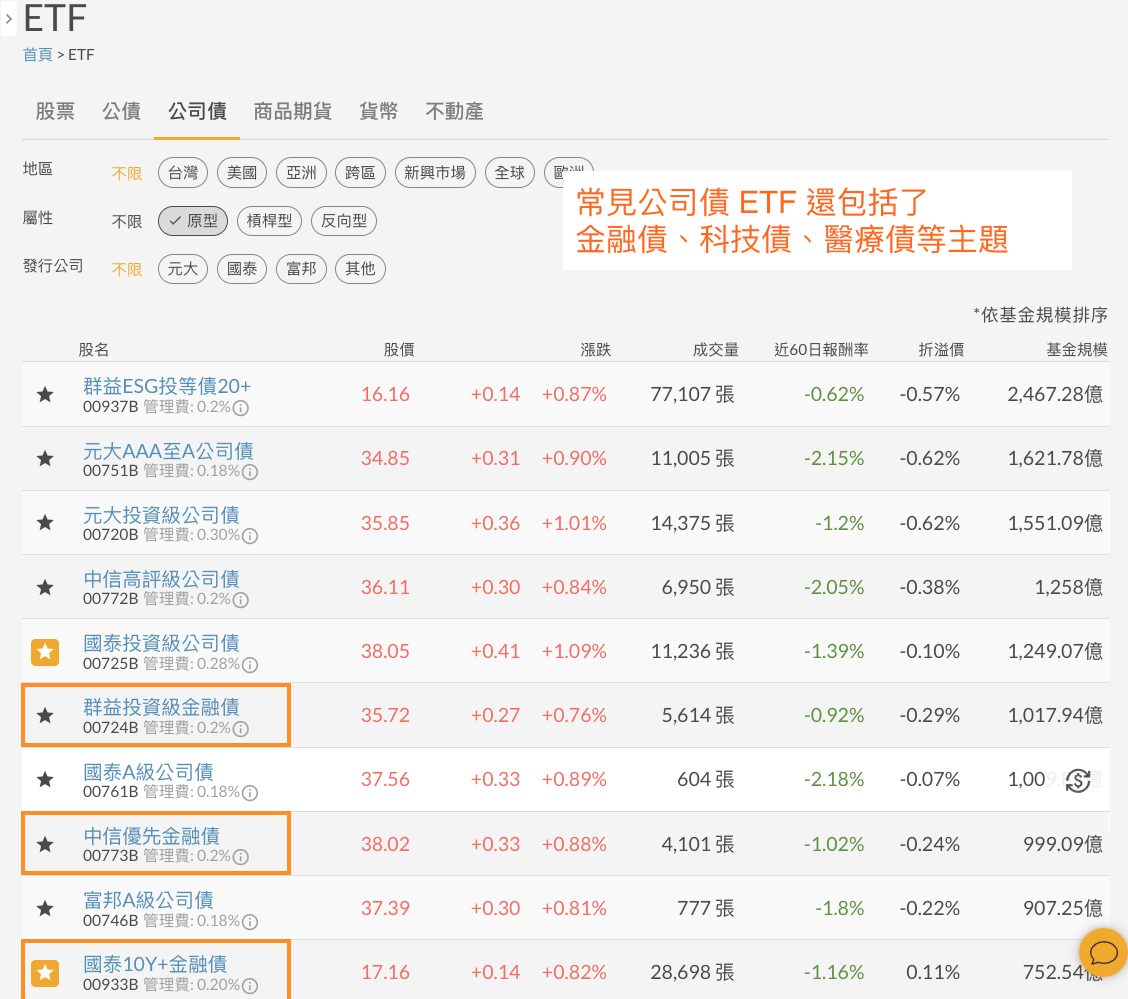Star 群益ESG投等債20+ as favorite

(x=45, y=395)
